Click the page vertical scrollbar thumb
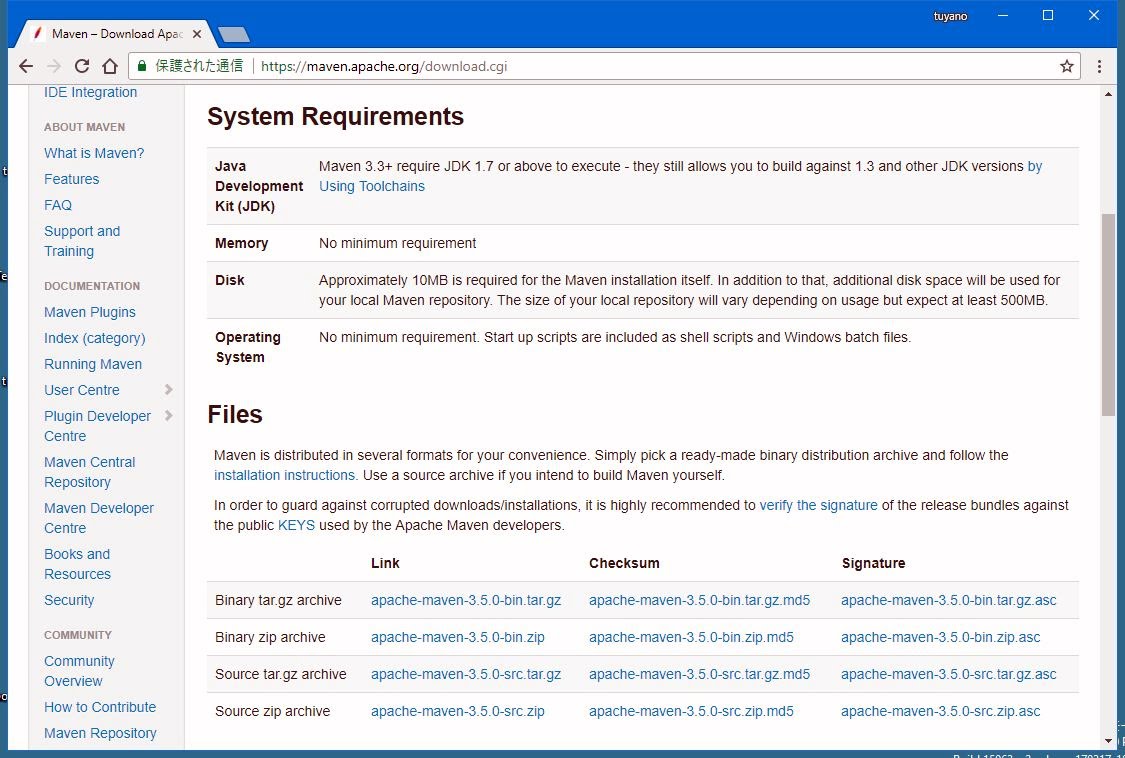 tap(1108, 314)
